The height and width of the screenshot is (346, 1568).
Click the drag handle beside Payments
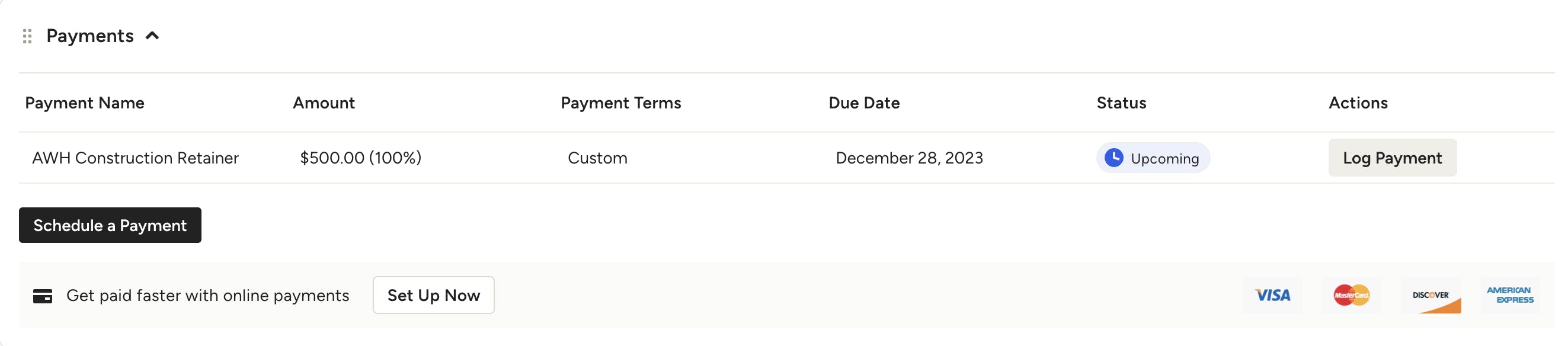(x=27, y=37)
